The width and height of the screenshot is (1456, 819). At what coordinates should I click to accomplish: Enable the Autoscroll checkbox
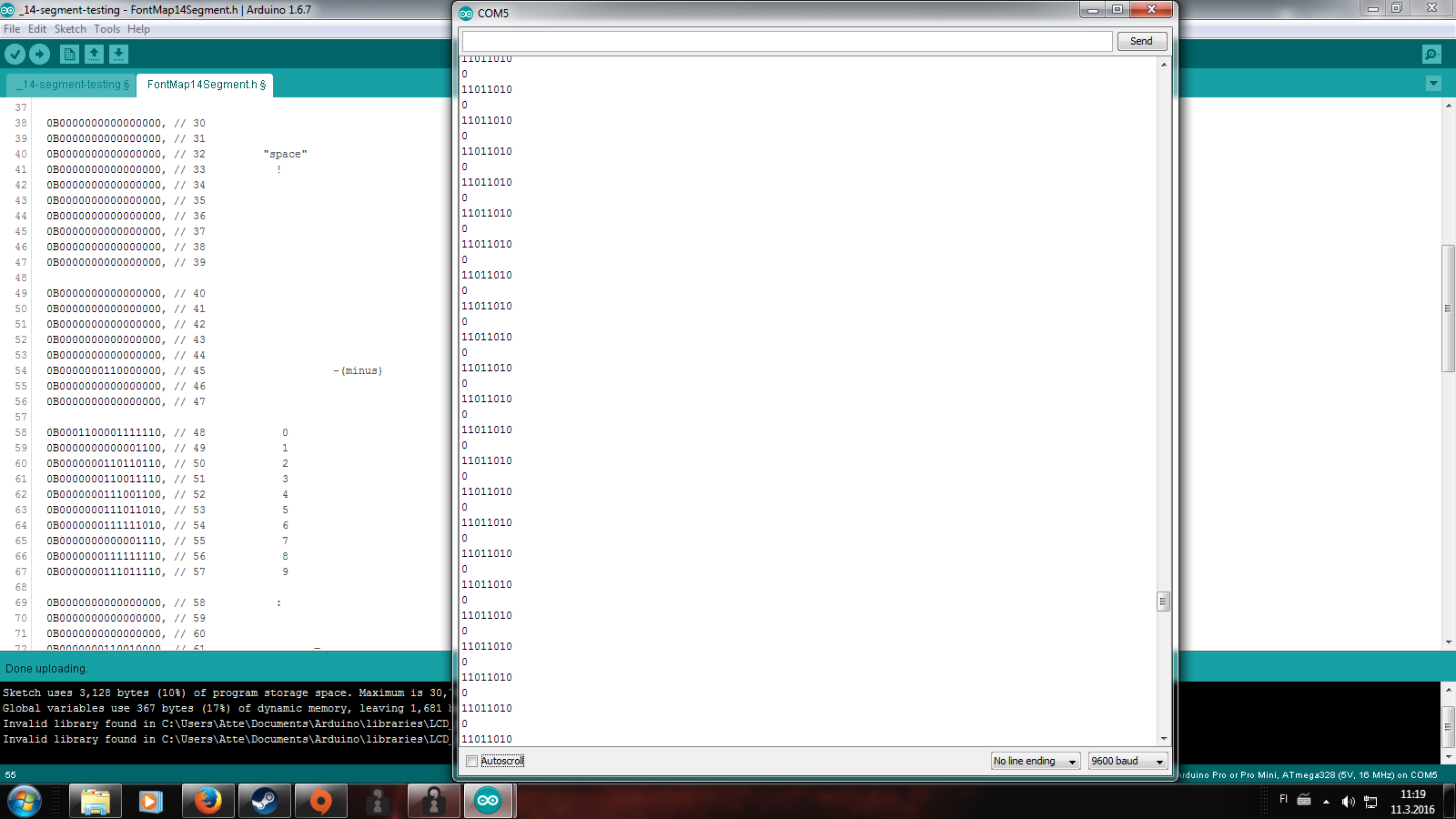(471, 761)
